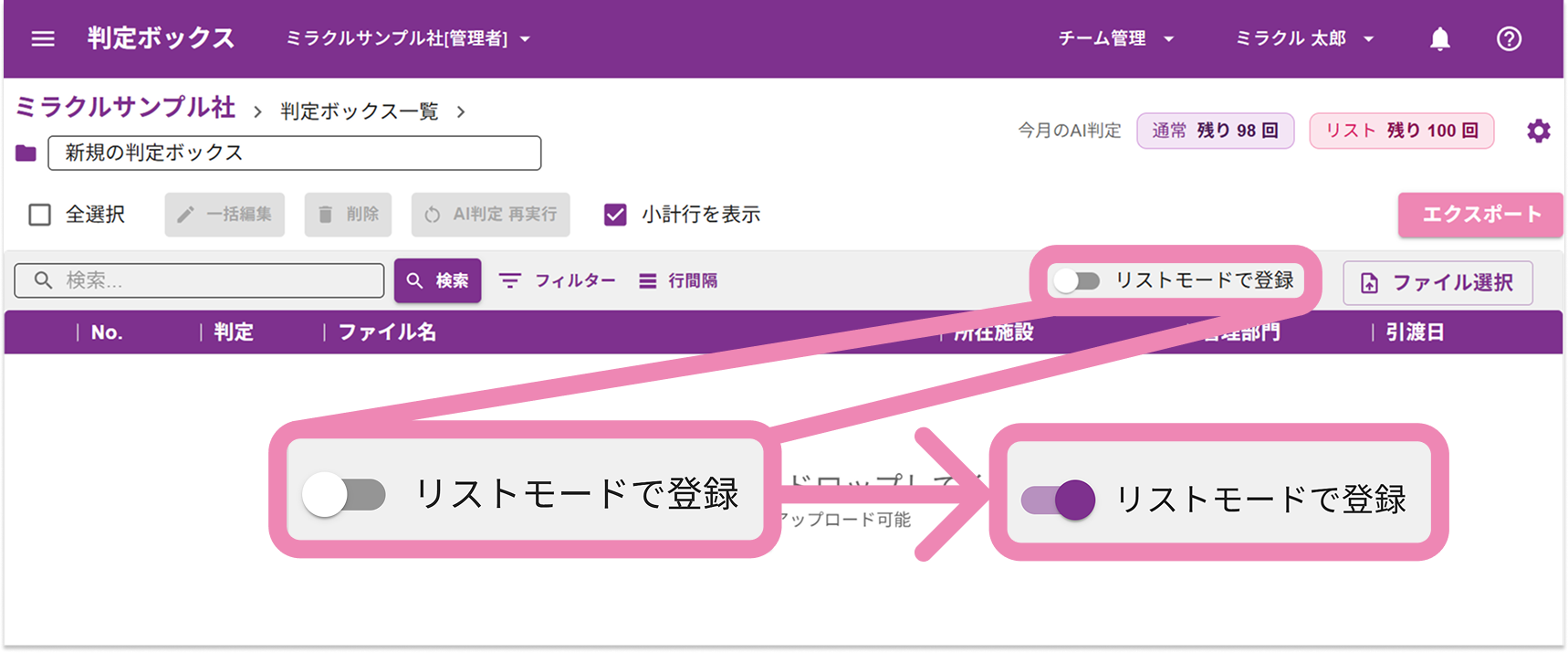Uncheck the 小計行を表示 checkbox
Screen dimensions: 1568x653
tap(615, 215)
